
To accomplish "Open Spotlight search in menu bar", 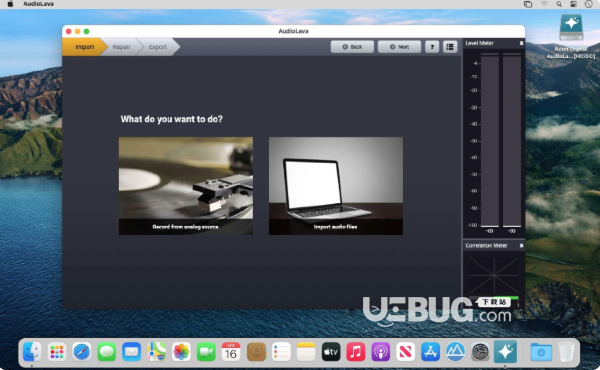I will click(559, 4).
